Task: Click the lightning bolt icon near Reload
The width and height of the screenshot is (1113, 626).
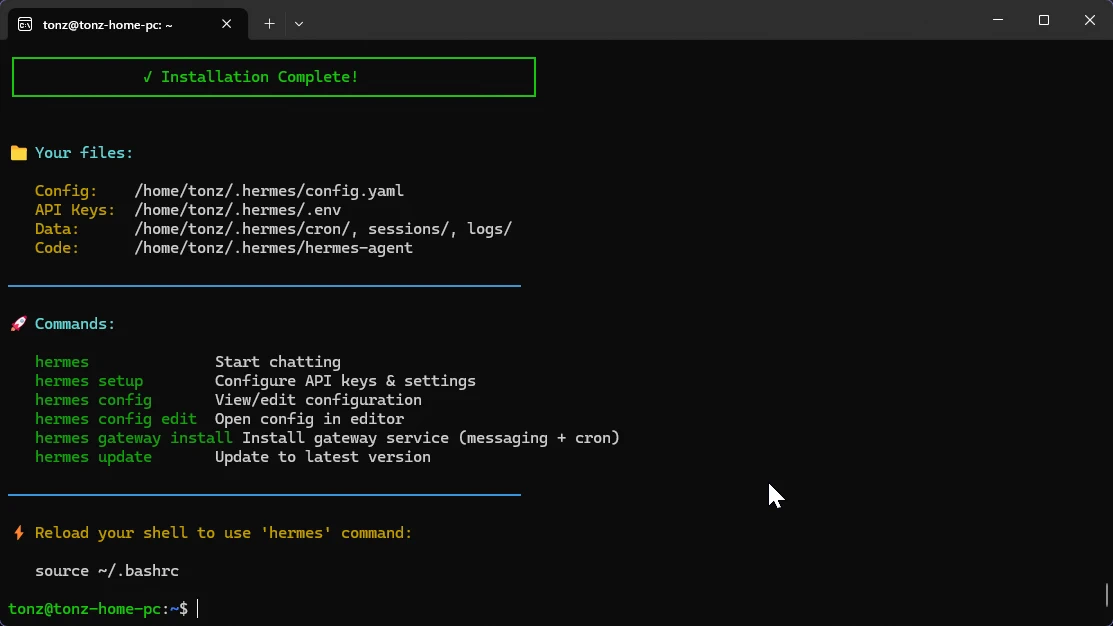Action: click(x=18, y=533)
